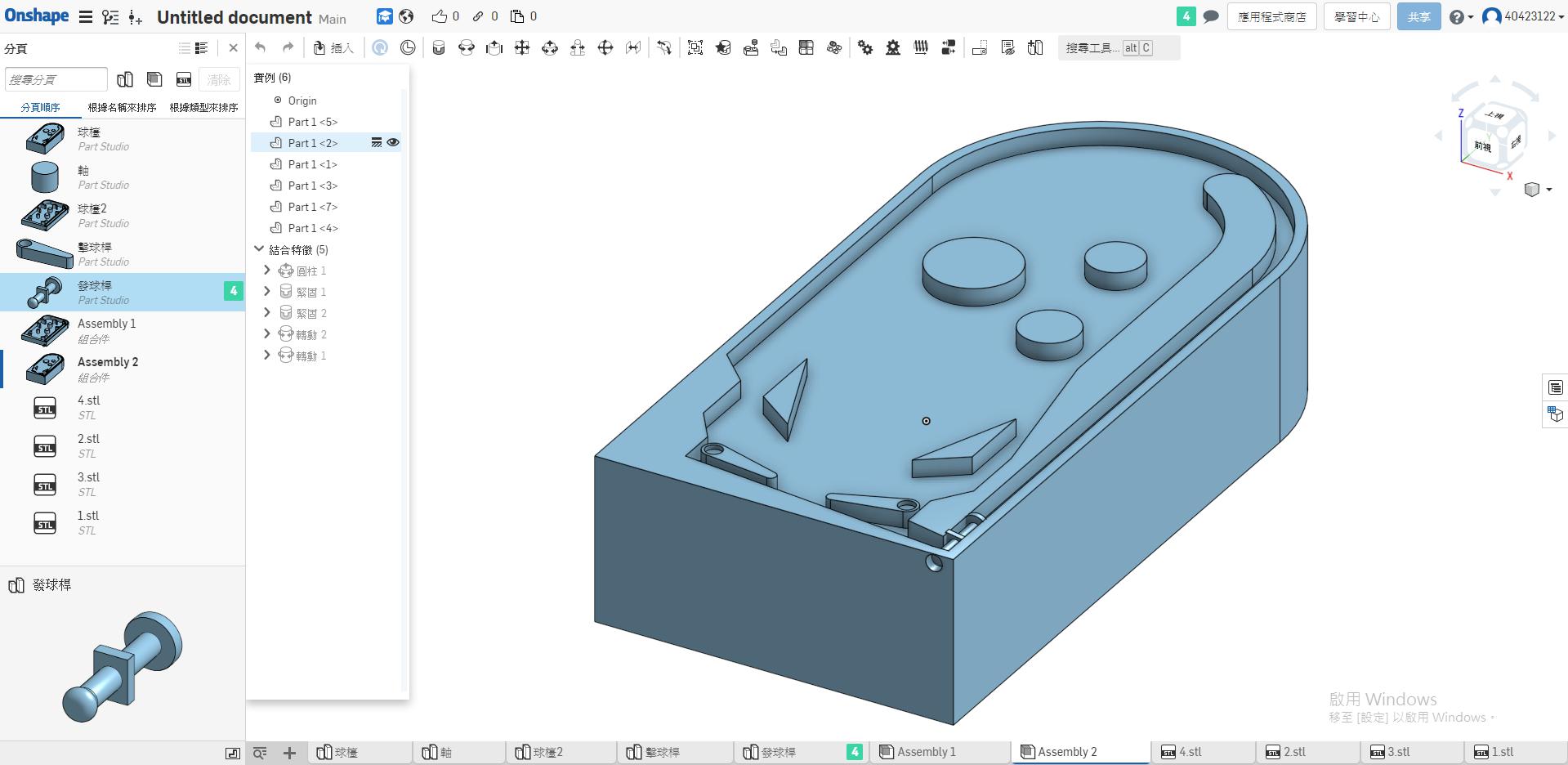Open the 學習中心 learning center button
Image resolution: width=1568 pixels, height=765 pixels.
[x=1357, y=16]
